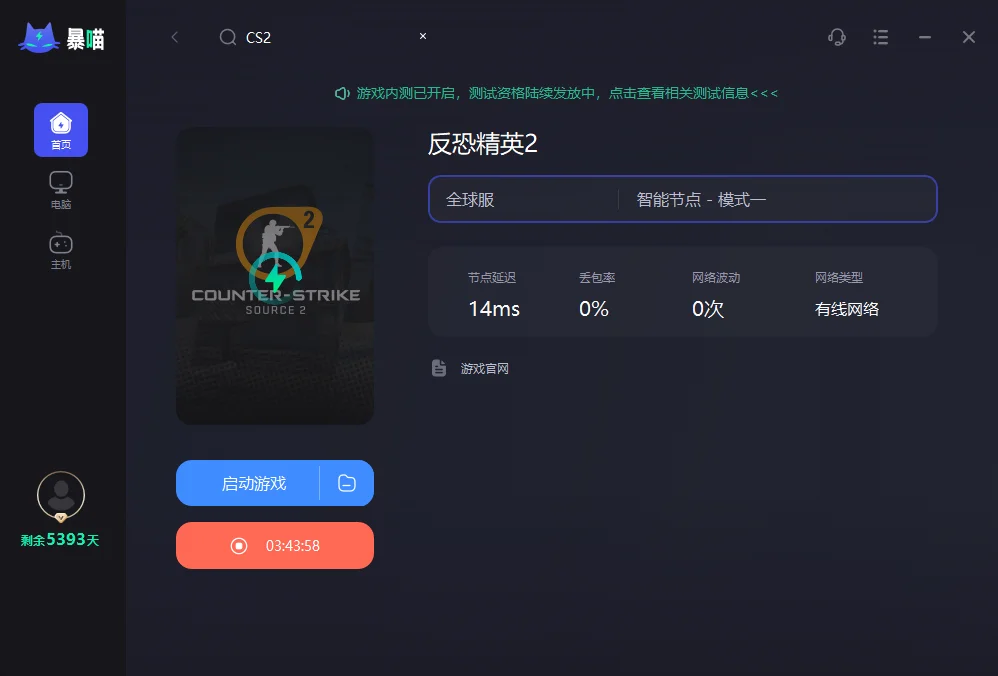Screen dimensions: 998x676
Task: Open the 首页 home tab
Action: pyautogui.click(x=61, y=130)
